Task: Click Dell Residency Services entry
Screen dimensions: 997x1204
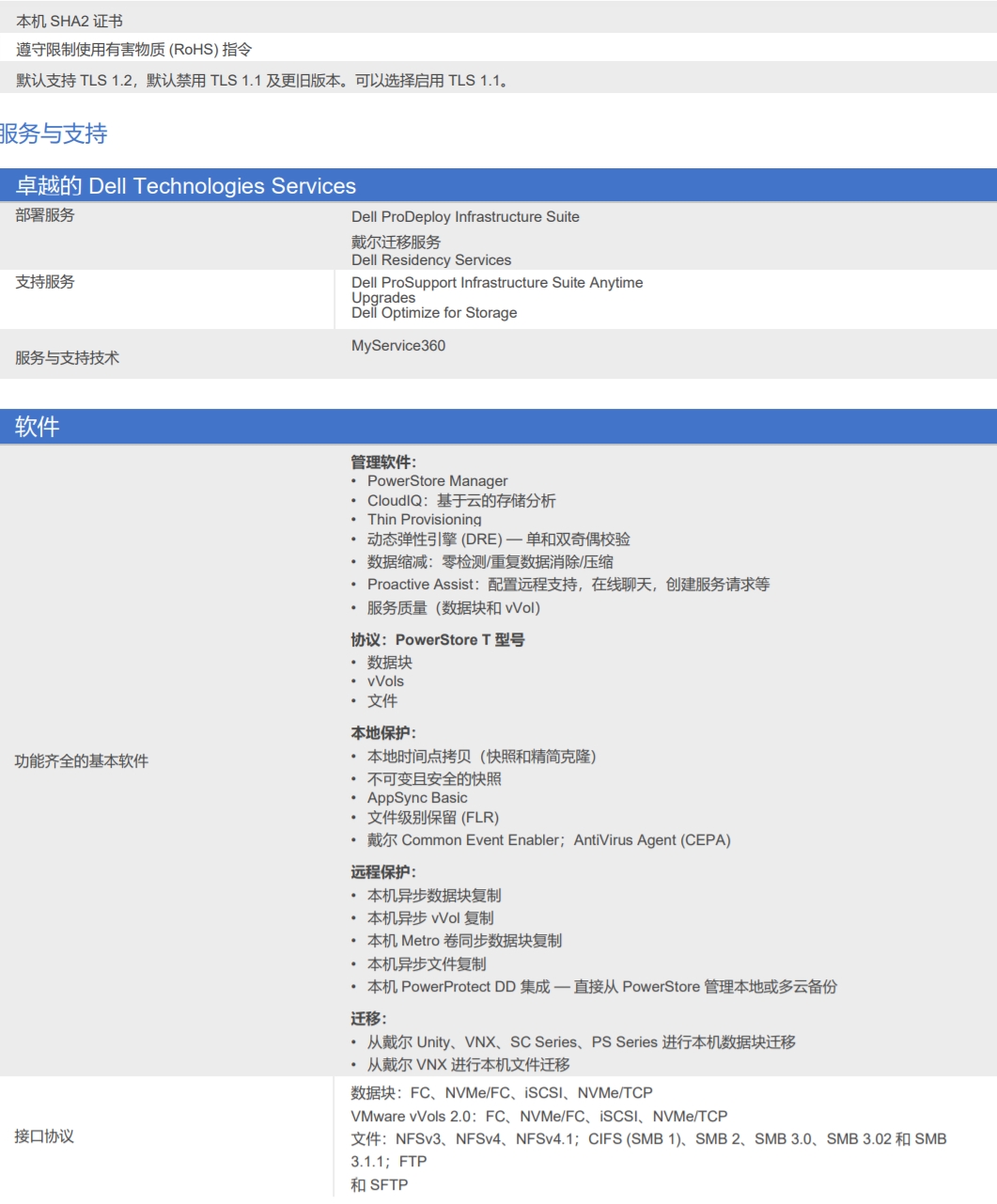Action: (431, 260)
